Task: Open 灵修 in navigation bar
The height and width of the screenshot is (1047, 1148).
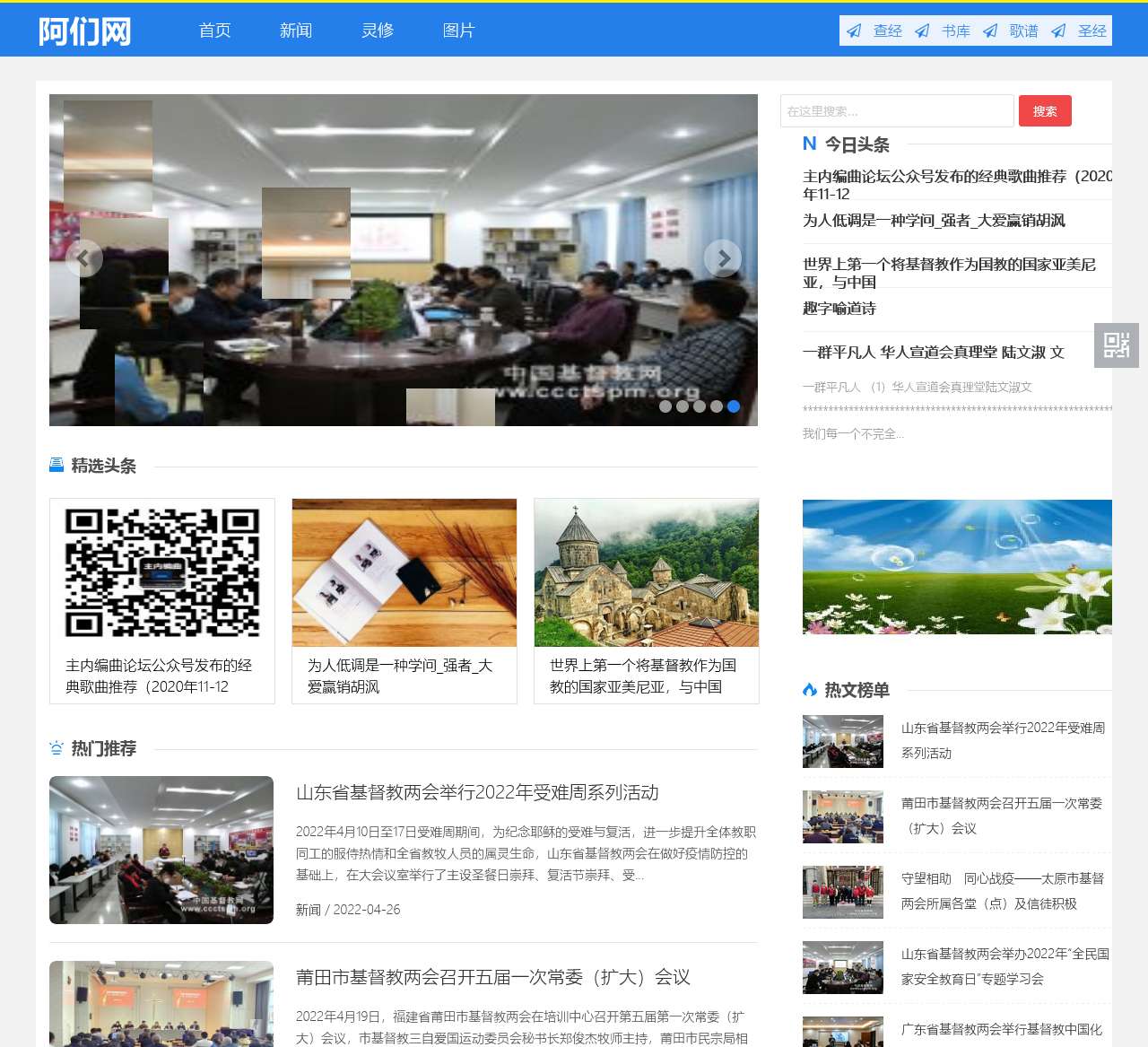Action: pyautogui.click(x=378, y=31)
